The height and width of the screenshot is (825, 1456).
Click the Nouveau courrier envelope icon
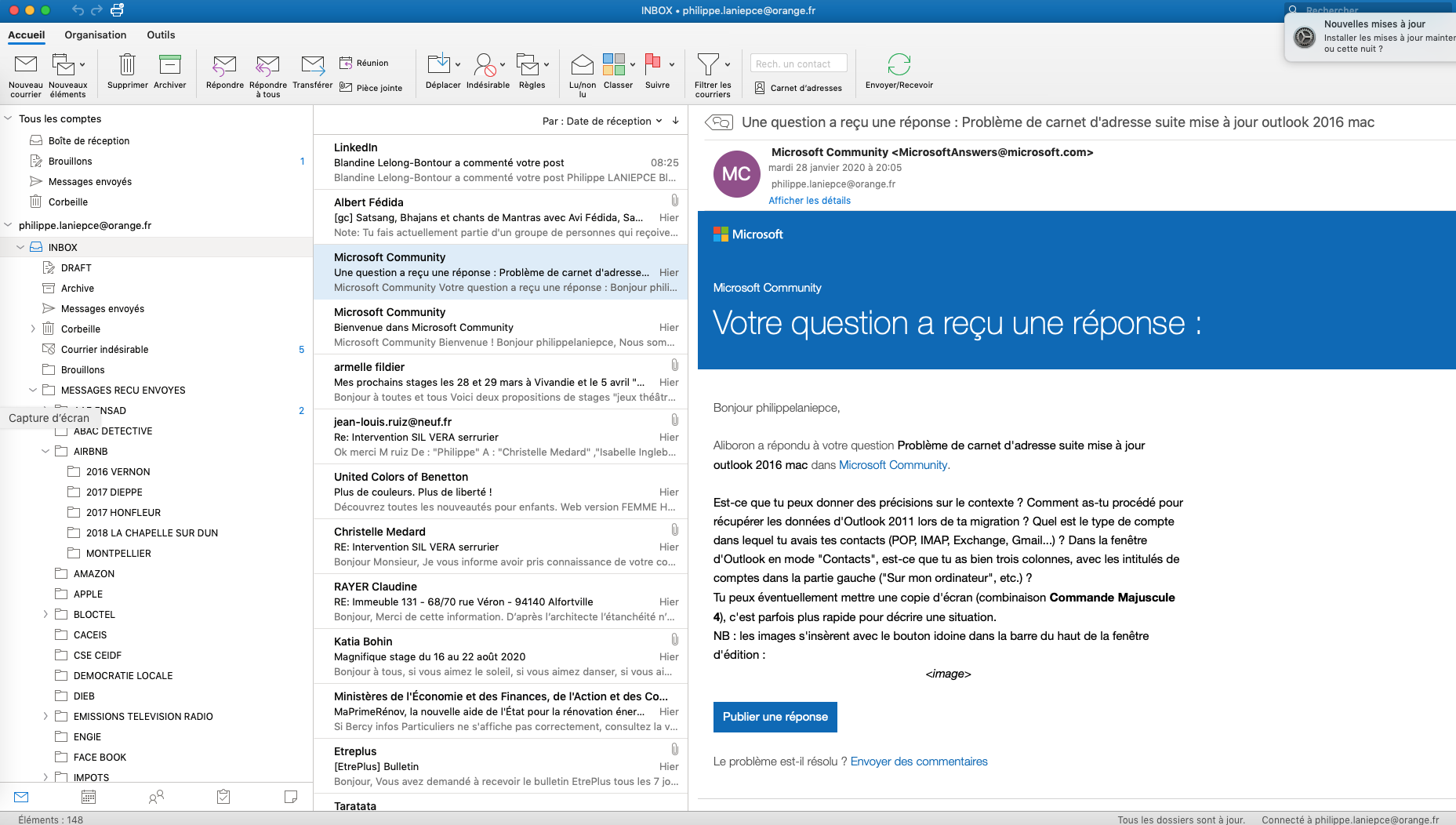[26, 64]
